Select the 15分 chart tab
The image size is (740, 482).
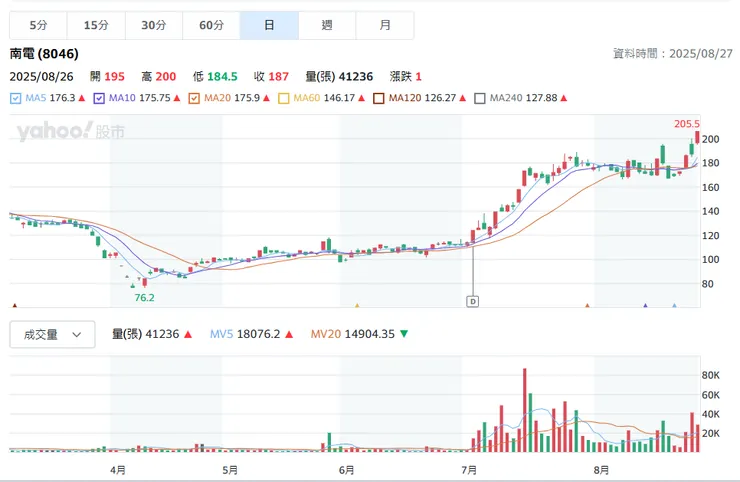pos(96,25)
